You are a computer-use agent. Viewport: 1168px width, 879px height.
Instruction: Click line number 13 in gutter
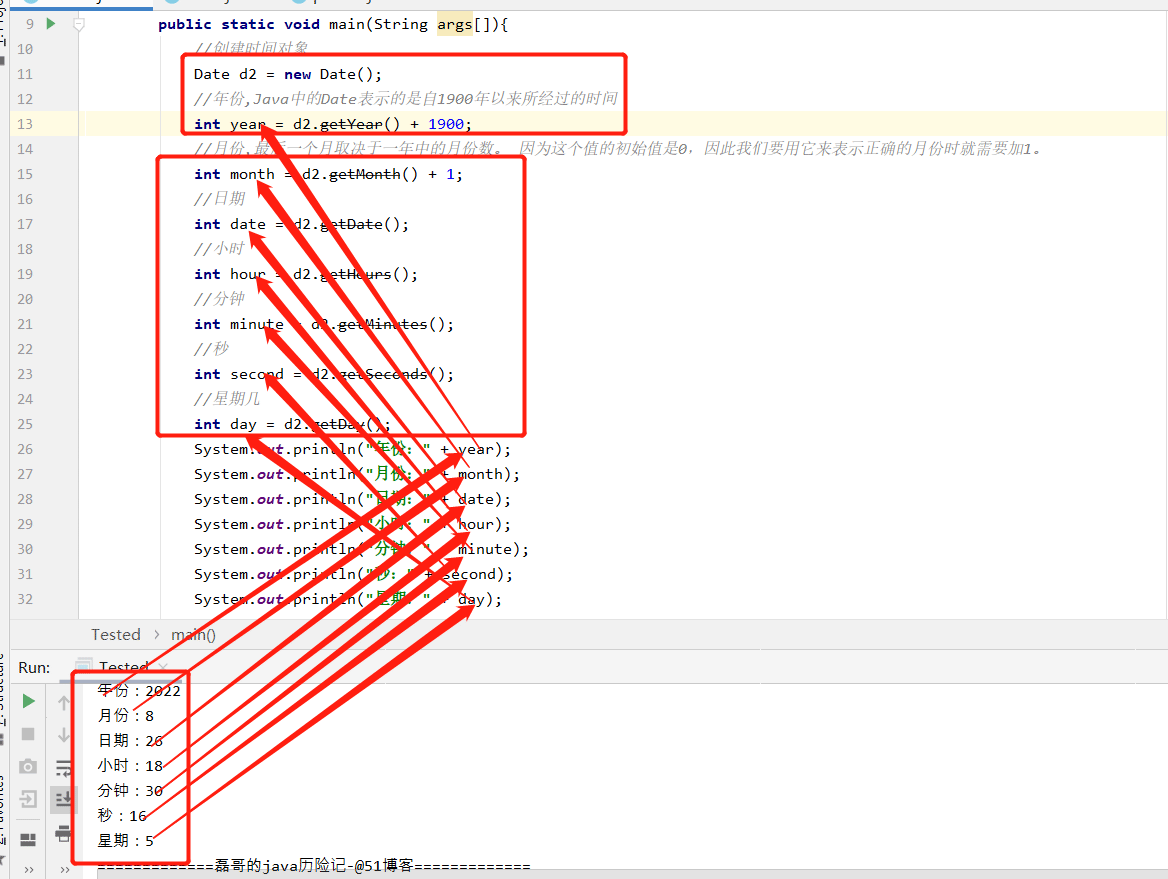point(24,122)
